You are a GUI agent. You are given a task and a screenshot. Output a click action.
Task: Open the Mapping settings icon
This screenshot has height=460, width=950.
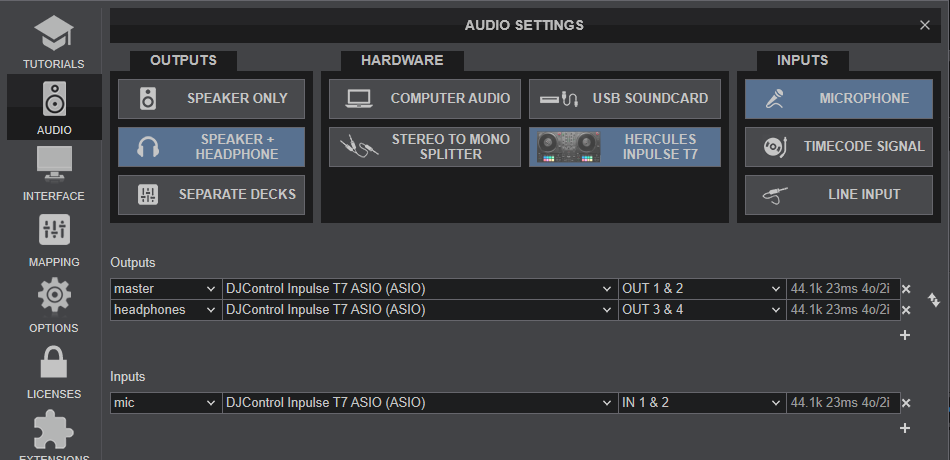tap(53, 232)
